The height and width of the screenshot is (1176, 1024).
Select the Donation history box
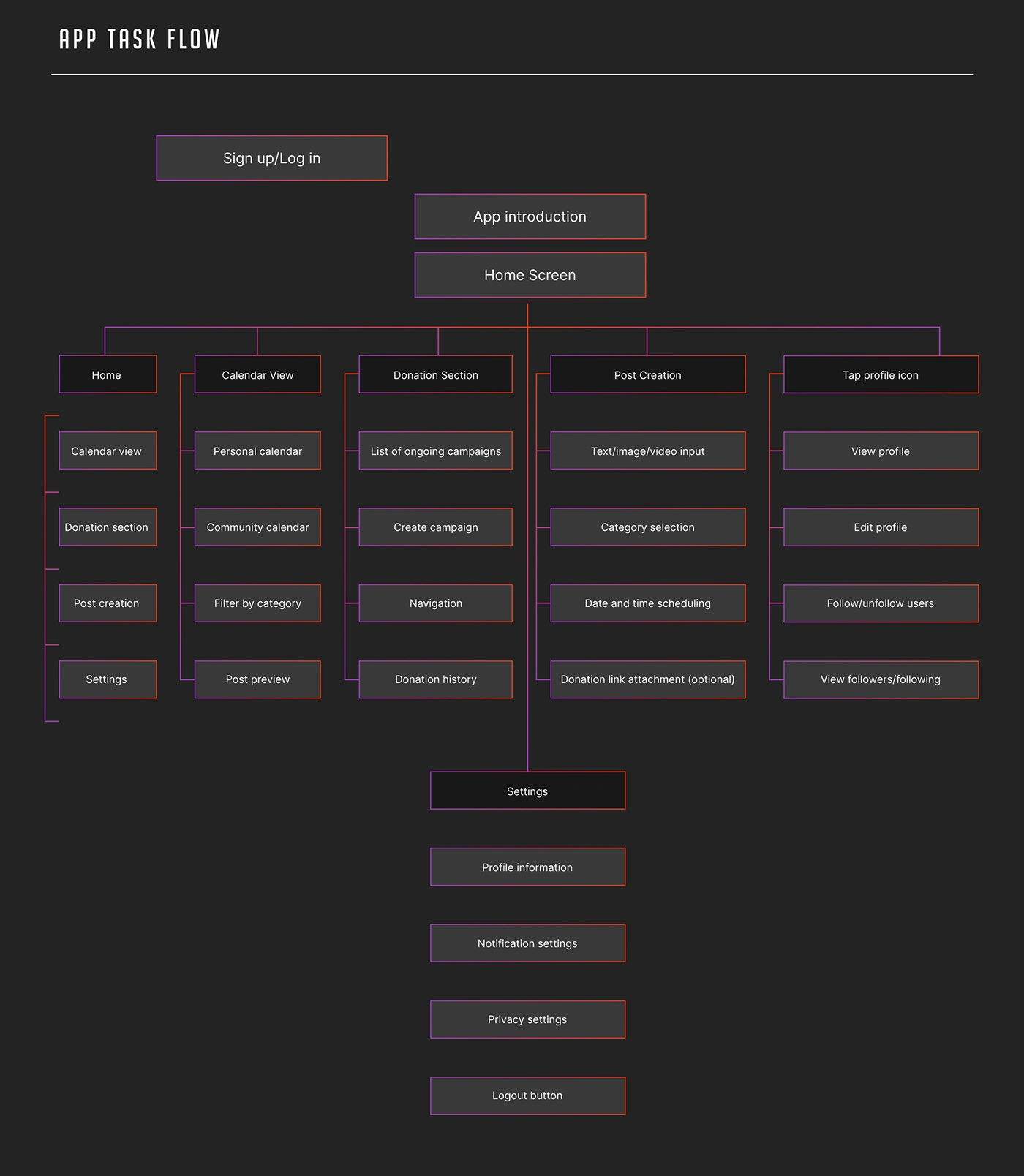436,679
